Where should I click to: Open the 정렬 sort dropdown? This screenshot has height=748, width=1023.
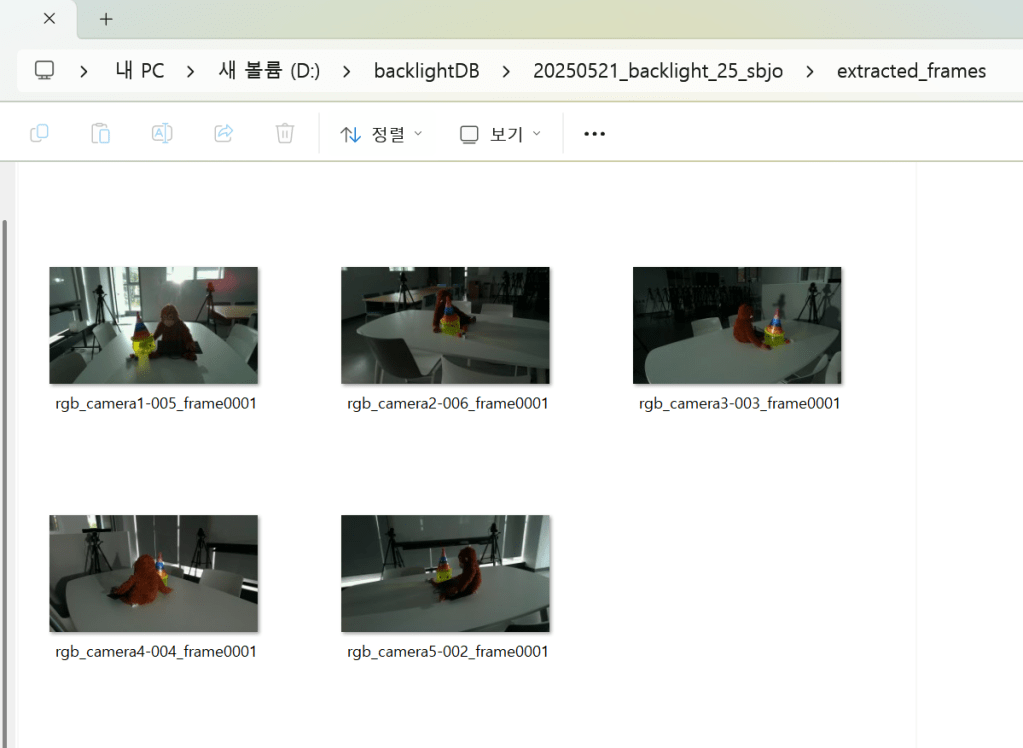coord(381,134)
